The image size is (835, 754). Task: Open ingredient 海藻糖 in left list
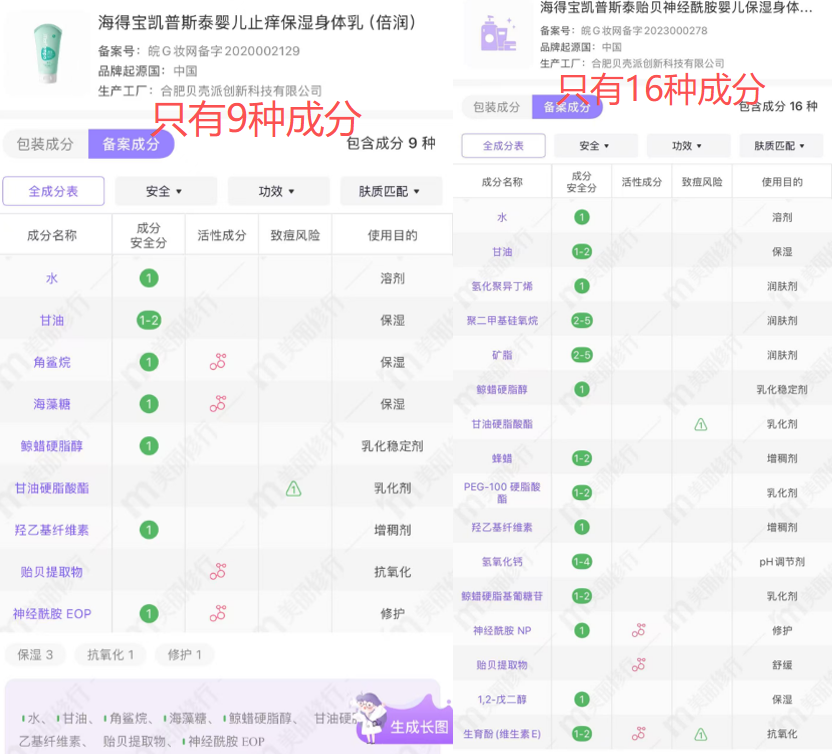[x=52, y=404]
